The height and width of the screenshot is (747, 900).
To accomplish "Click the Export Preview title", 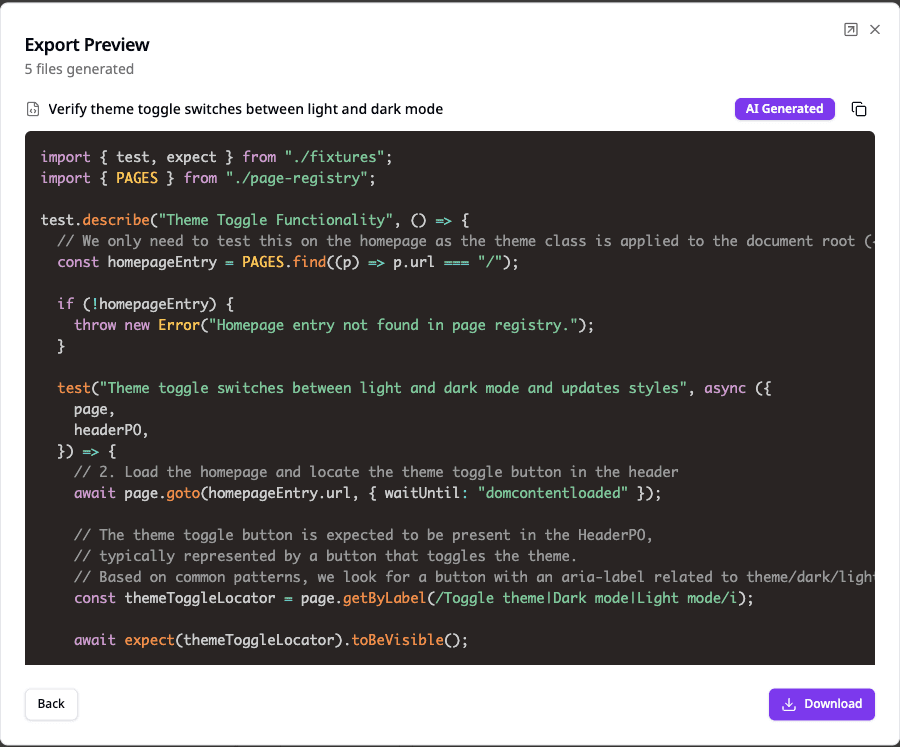I will pyautogui.click(x=87, y=45).
